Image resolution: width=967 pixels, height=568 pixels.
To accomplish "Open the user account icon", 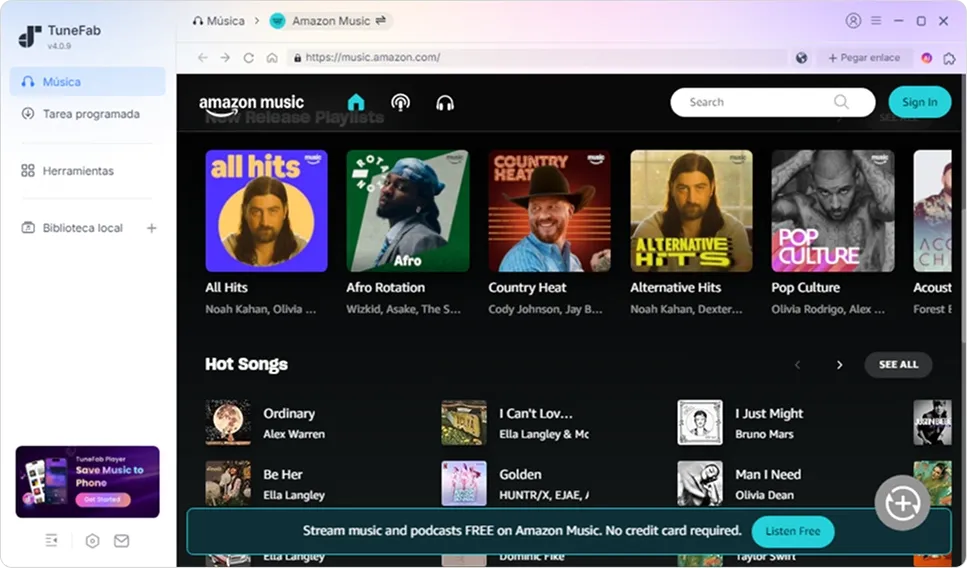I will 853,21.
